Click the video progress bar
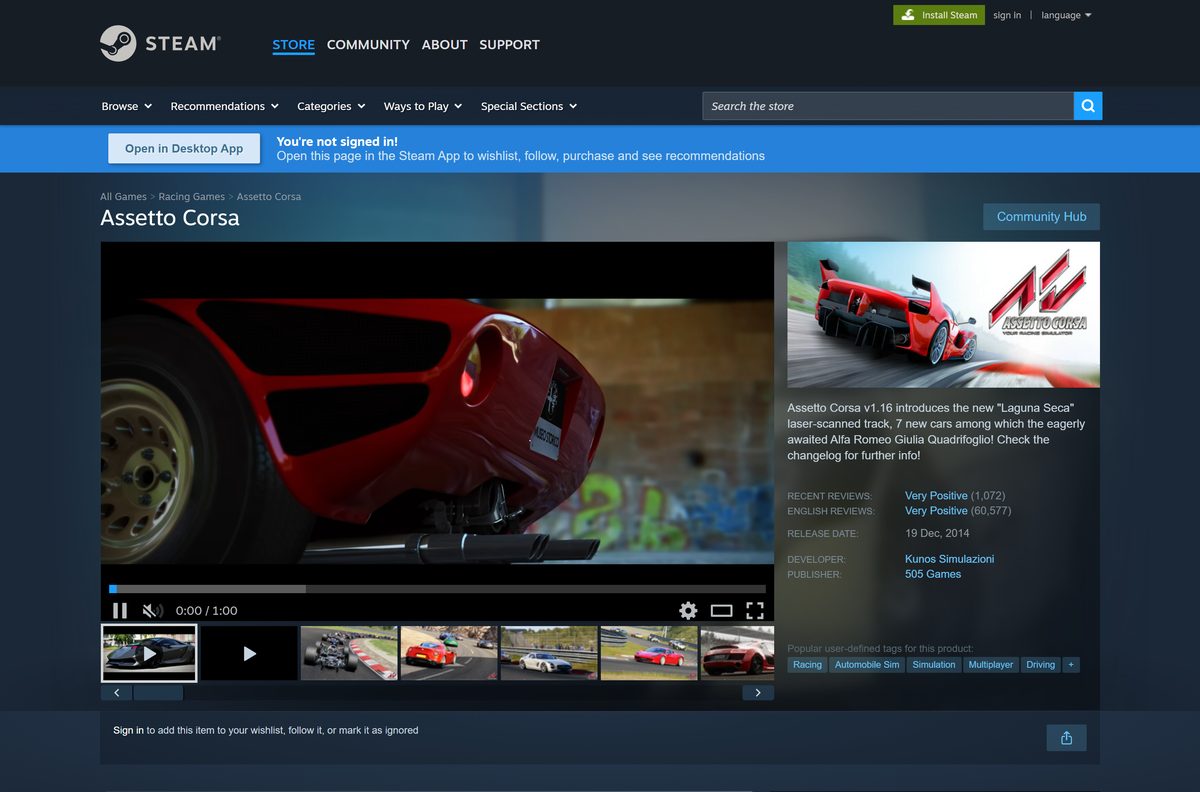This screenshot has width=1200, height=792. point(437,589)
